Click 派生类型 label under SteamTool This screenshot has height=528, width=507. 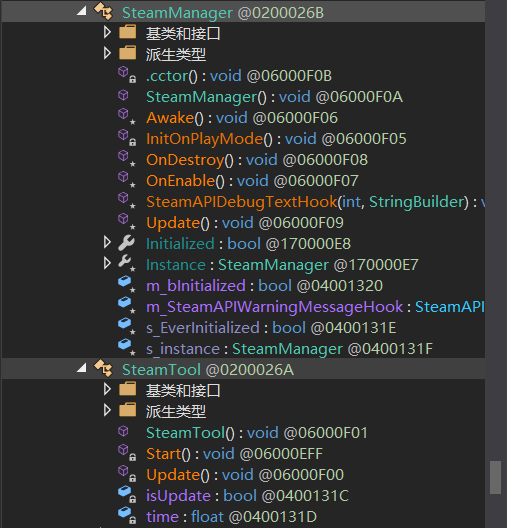(x=175, y=411)
